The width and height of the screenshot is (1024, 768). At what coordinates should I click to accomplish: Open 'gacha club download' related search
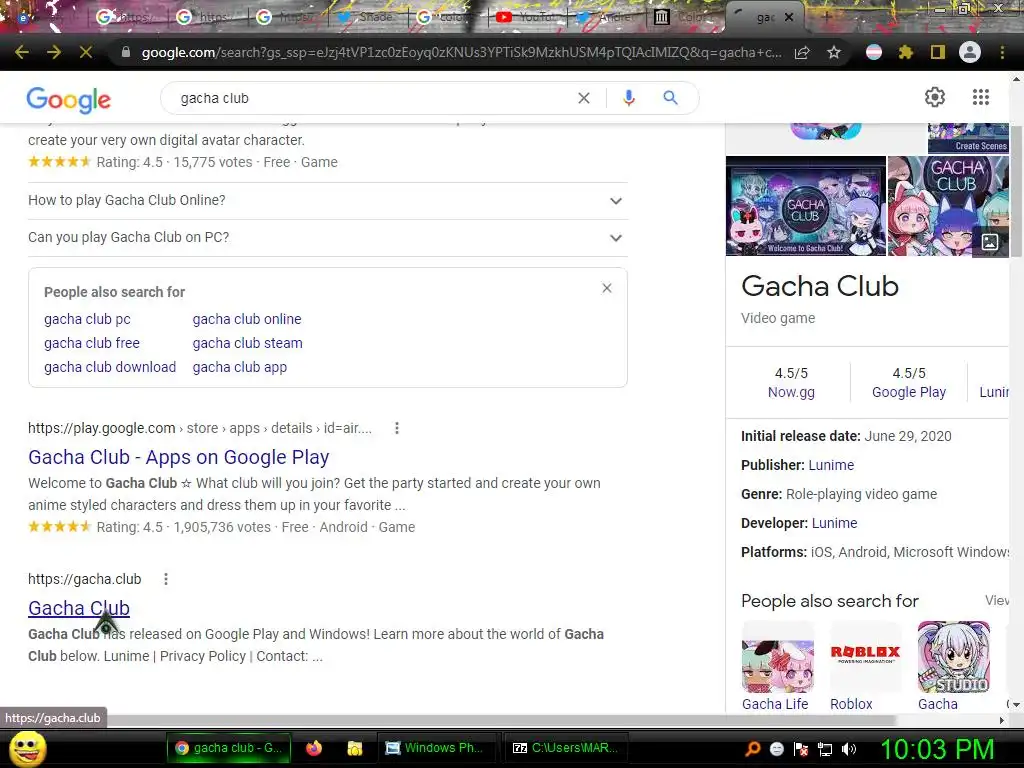pos(110,368)
